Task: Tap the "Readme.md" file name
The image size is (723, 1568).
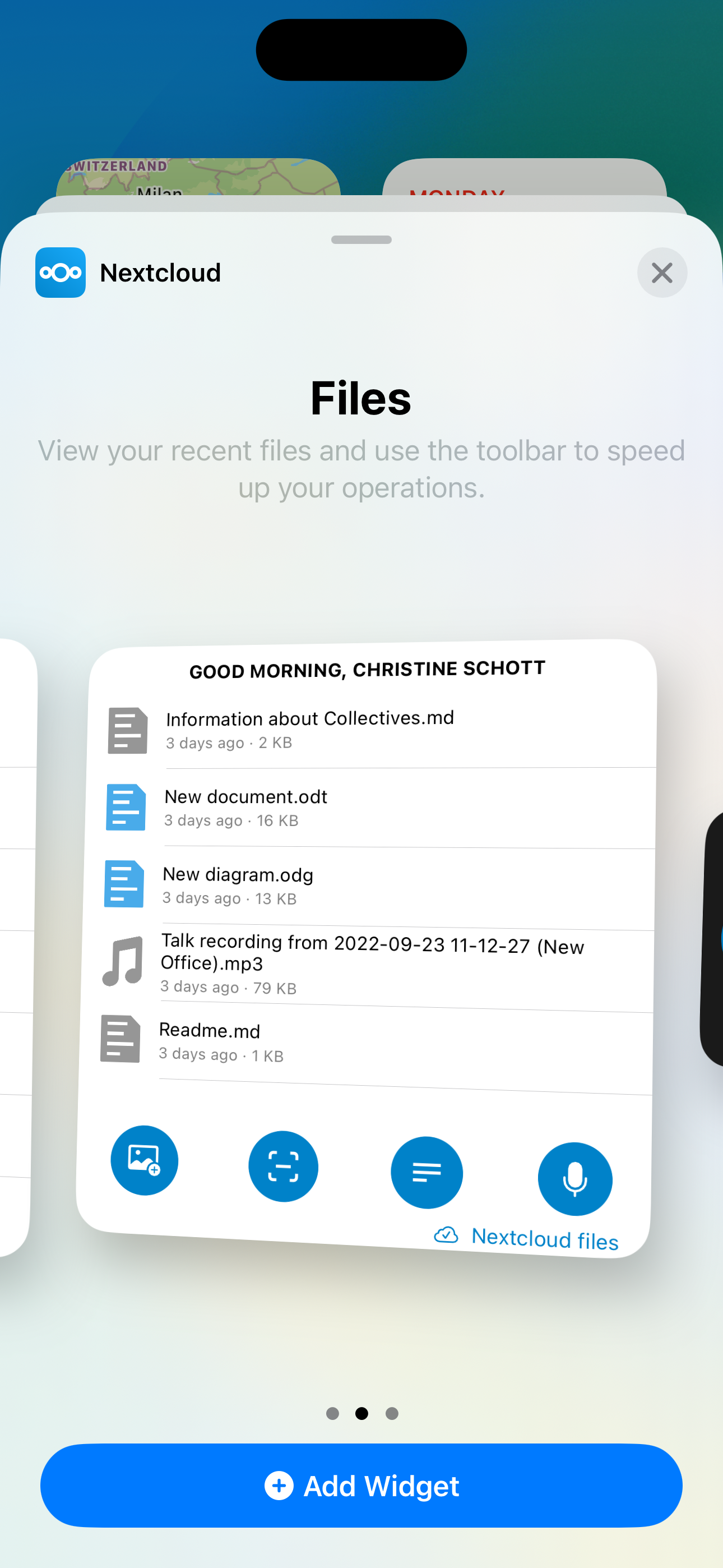Action: tap(210, 1030)
